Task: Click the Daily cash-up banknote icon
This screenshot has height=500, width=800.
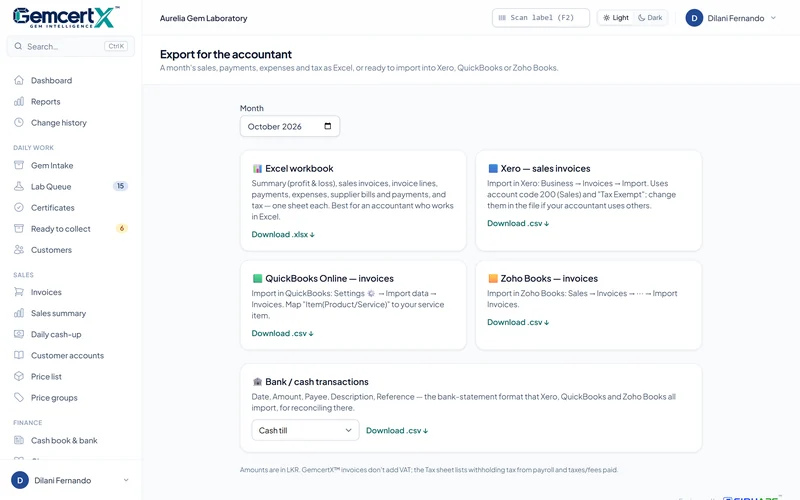Action: [19, 334]
